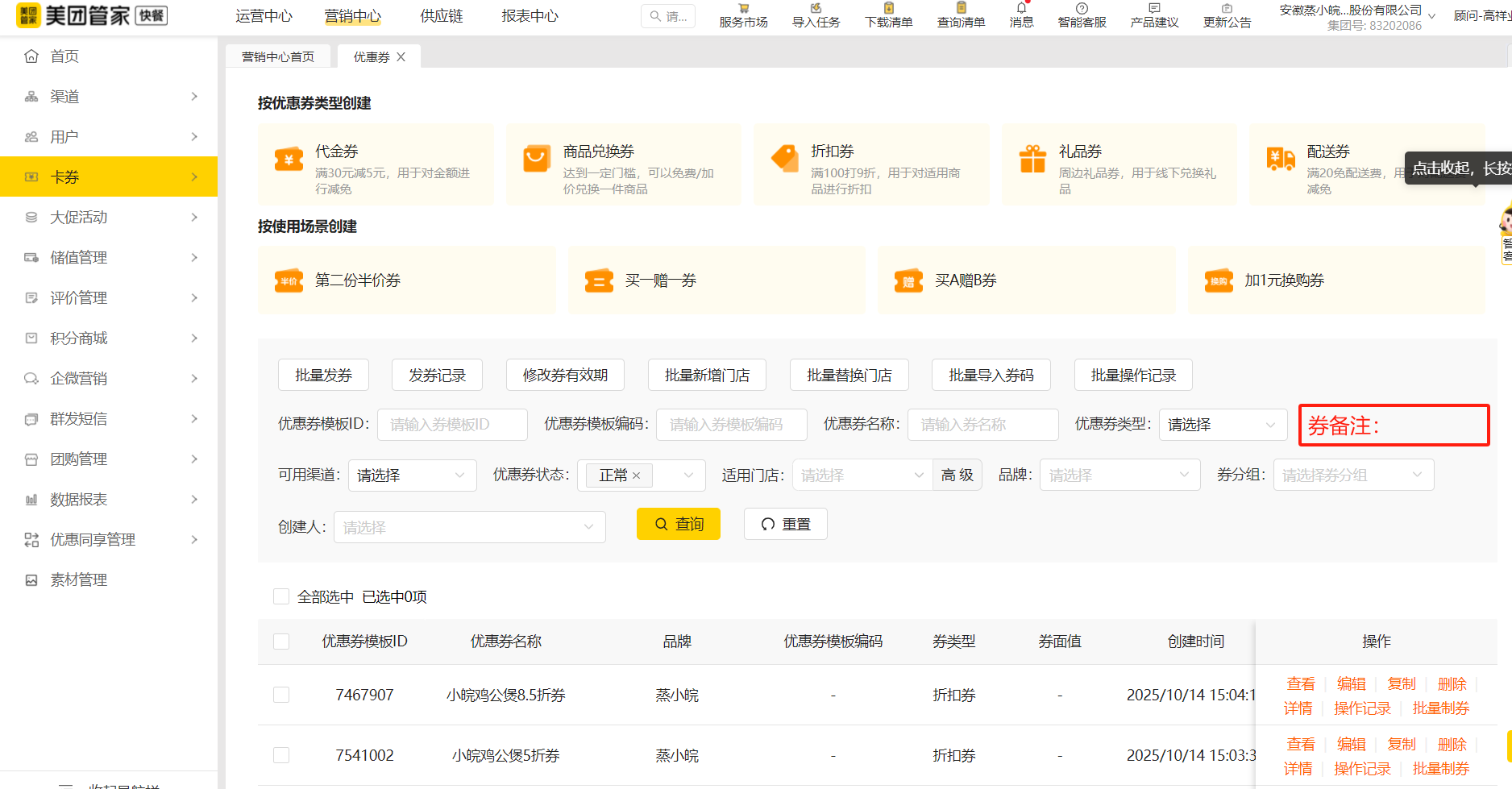Click the 优惠券名称 input field
Screen dimensions: 1512x789
[982, 425]
